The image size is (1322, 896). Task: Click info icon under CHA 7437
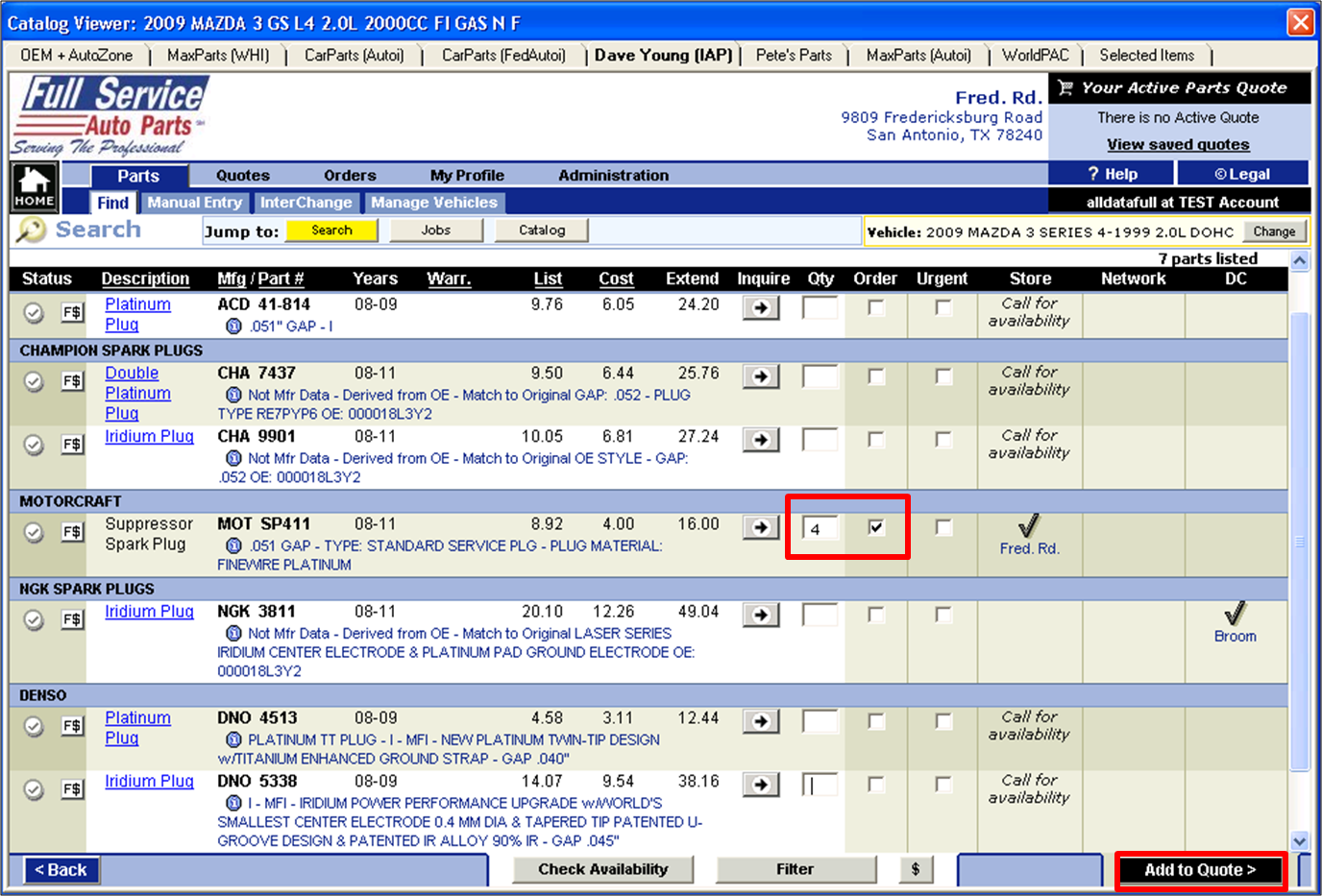coord(233,395)
